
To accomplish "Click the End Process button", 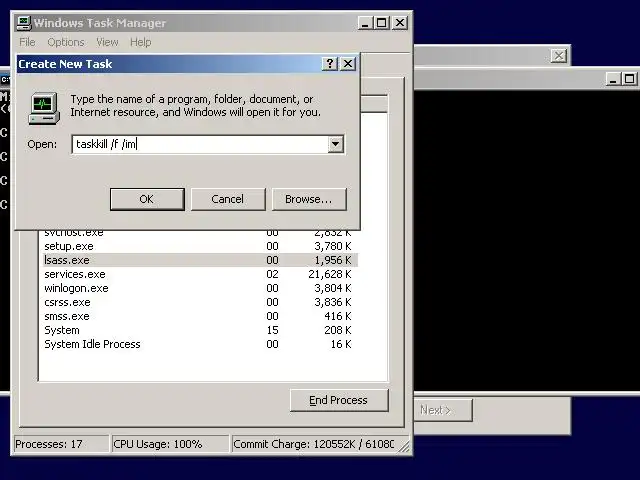I will click(339, 400).
